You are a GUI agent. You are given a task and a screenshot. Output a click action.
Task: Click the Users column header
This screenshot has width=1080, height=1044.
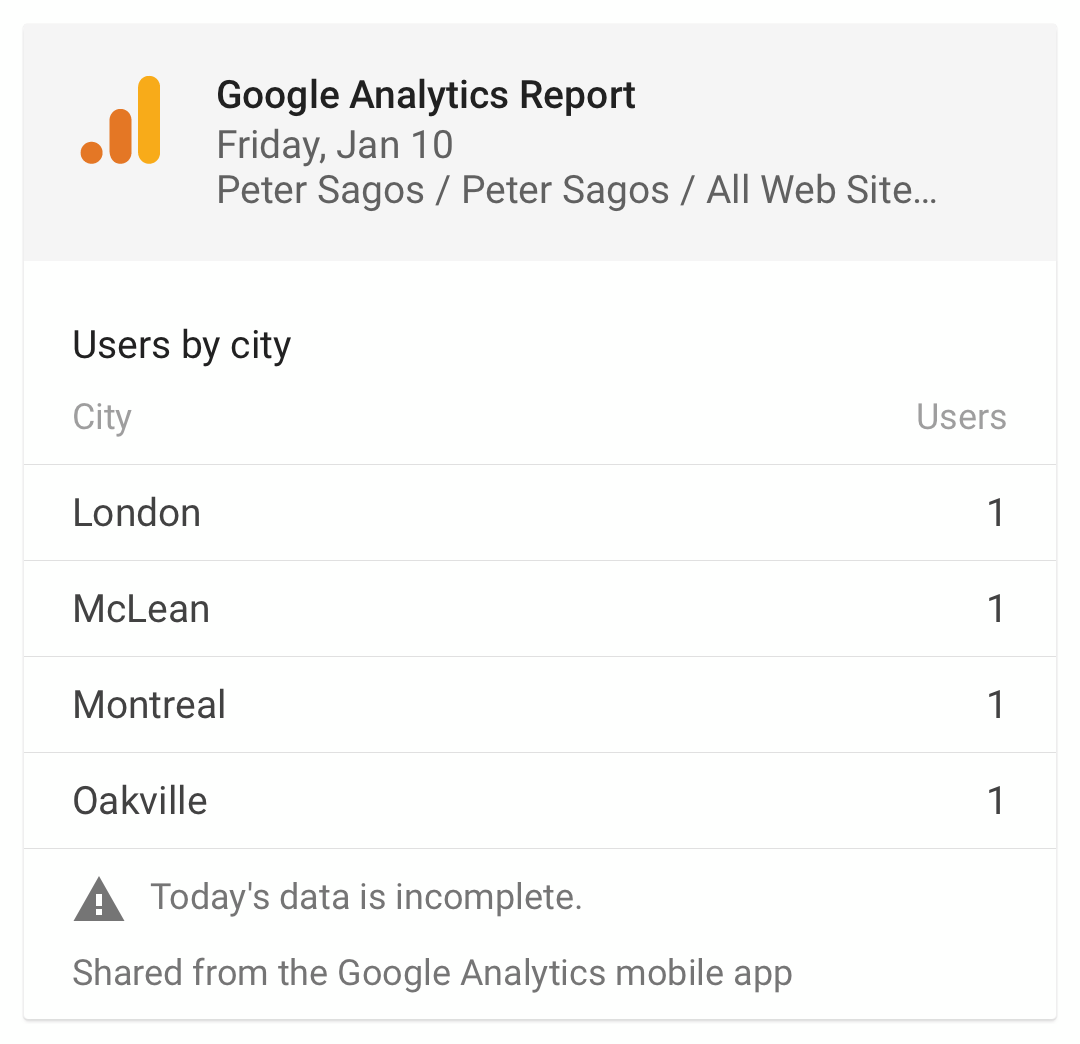point(961,417)
